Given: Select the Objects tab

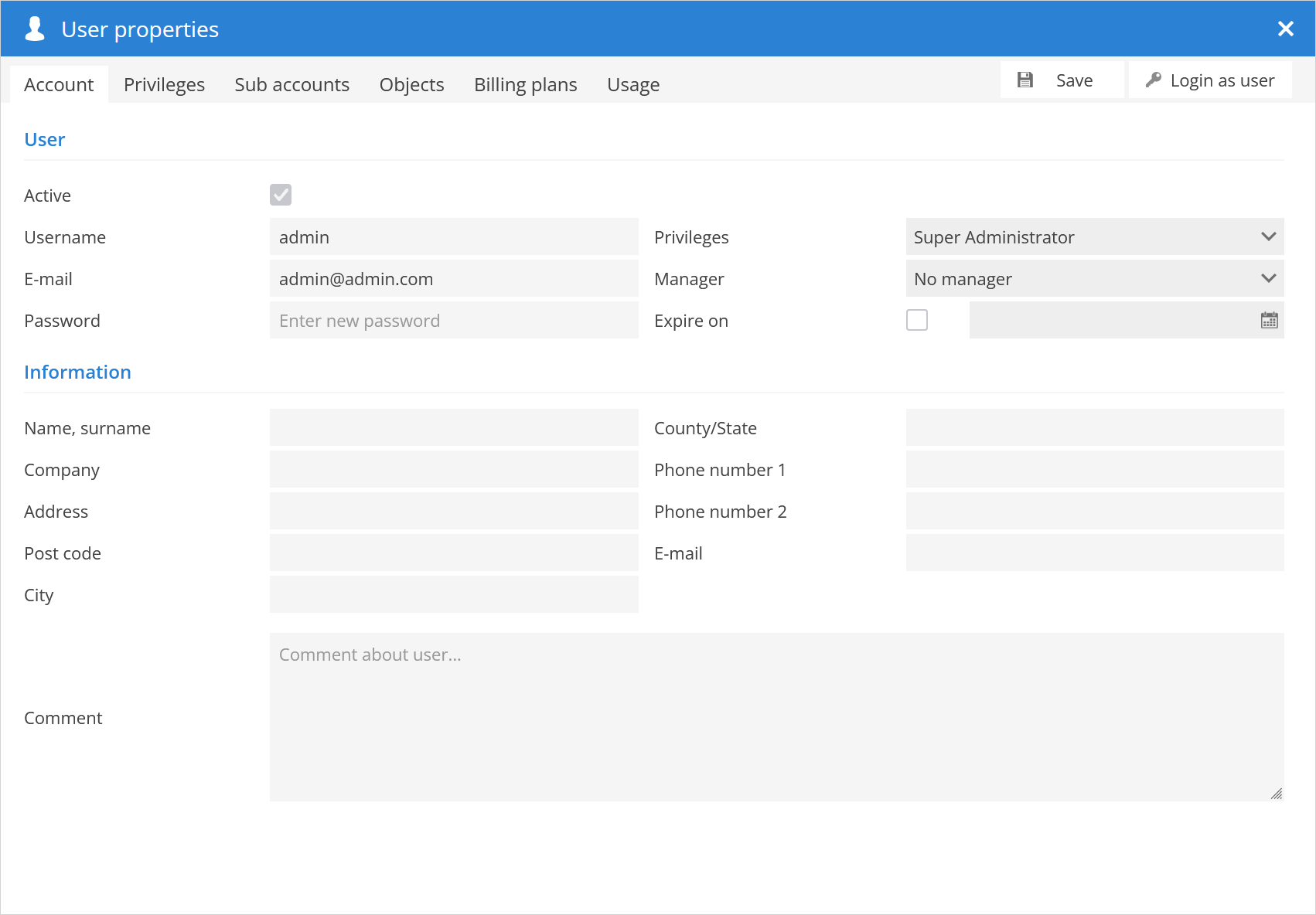Looking at the screenshot, I should click(x=411, y=84).
